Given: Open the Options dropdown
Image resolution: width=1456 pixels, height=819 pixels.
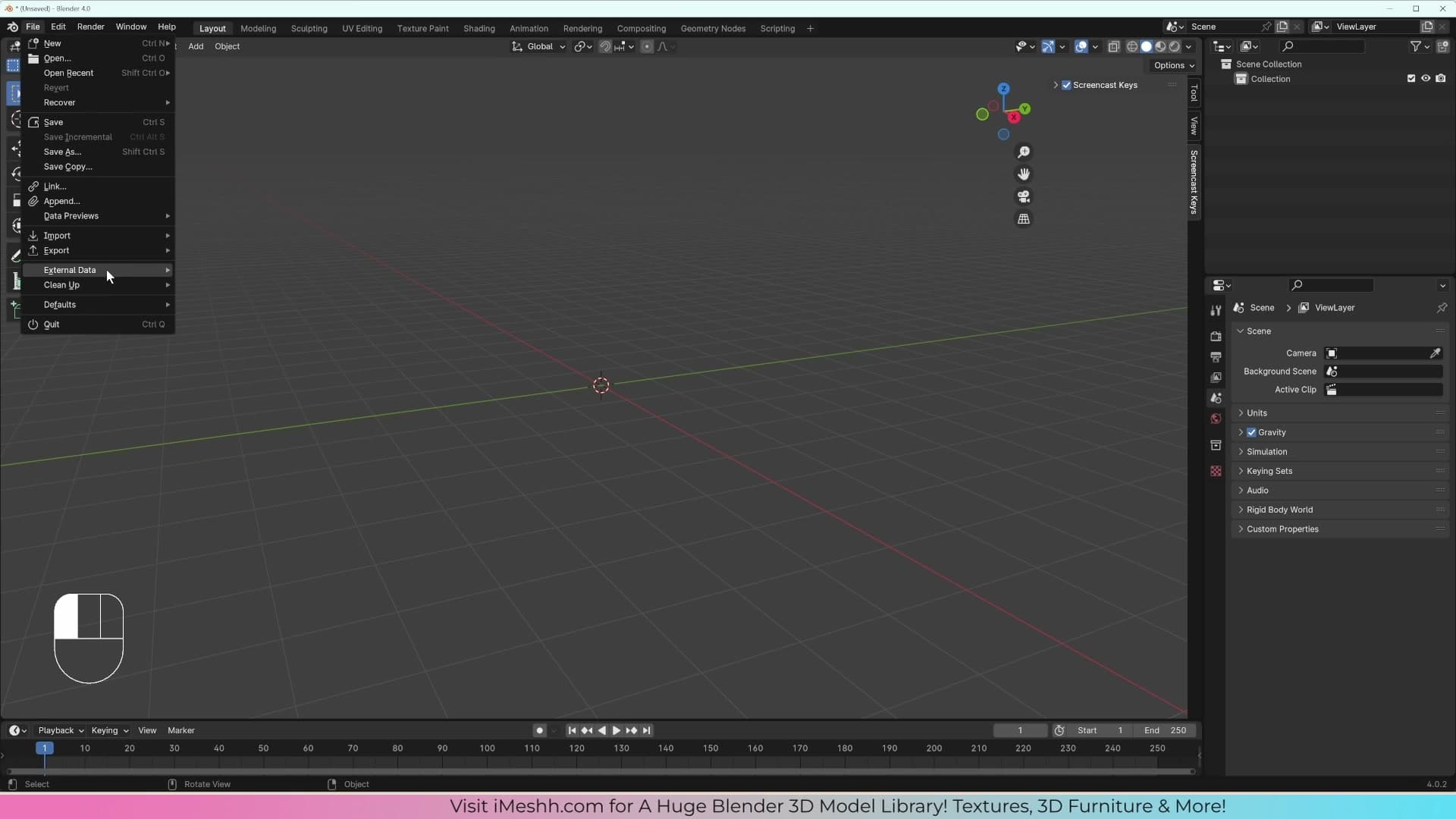Looking at the screenshot, I should [1174, 65].
